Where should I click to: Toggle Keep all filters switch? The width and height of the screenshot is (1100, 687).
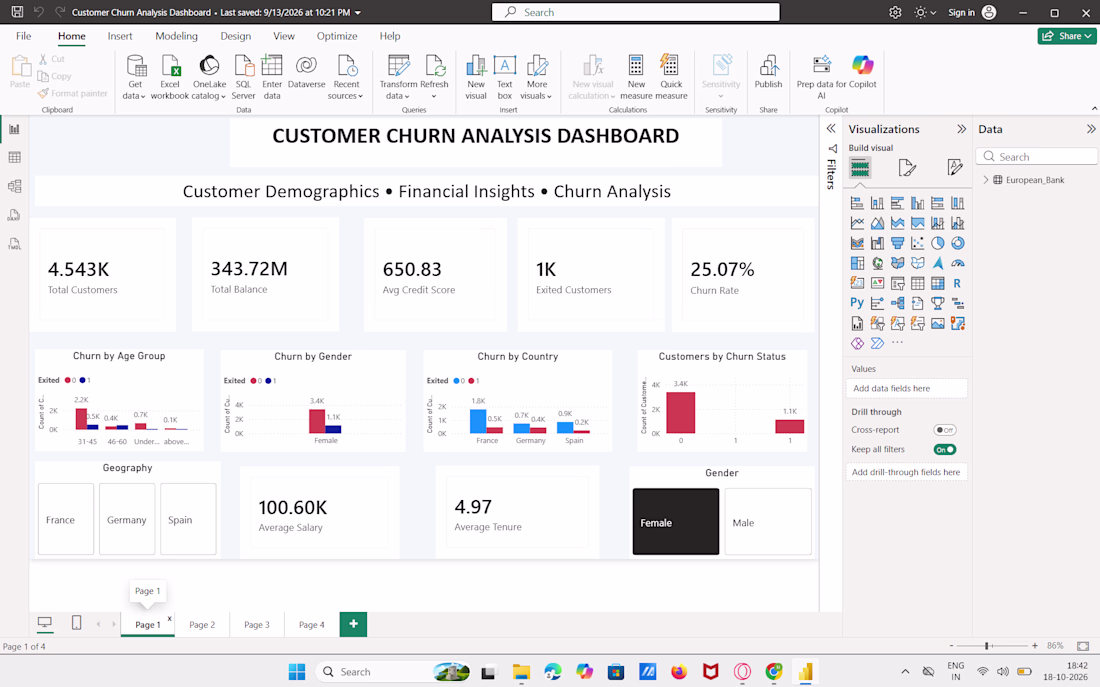(x=944, y=450)
